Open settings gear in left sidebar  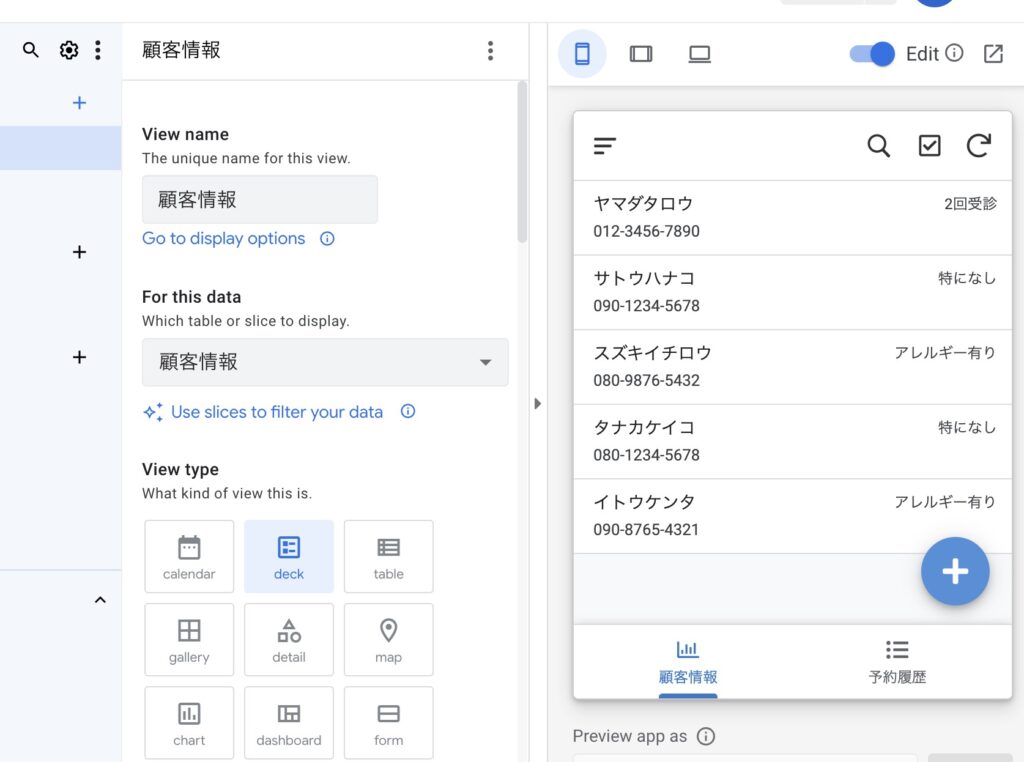pyautogui.click(x=69, y=50)
